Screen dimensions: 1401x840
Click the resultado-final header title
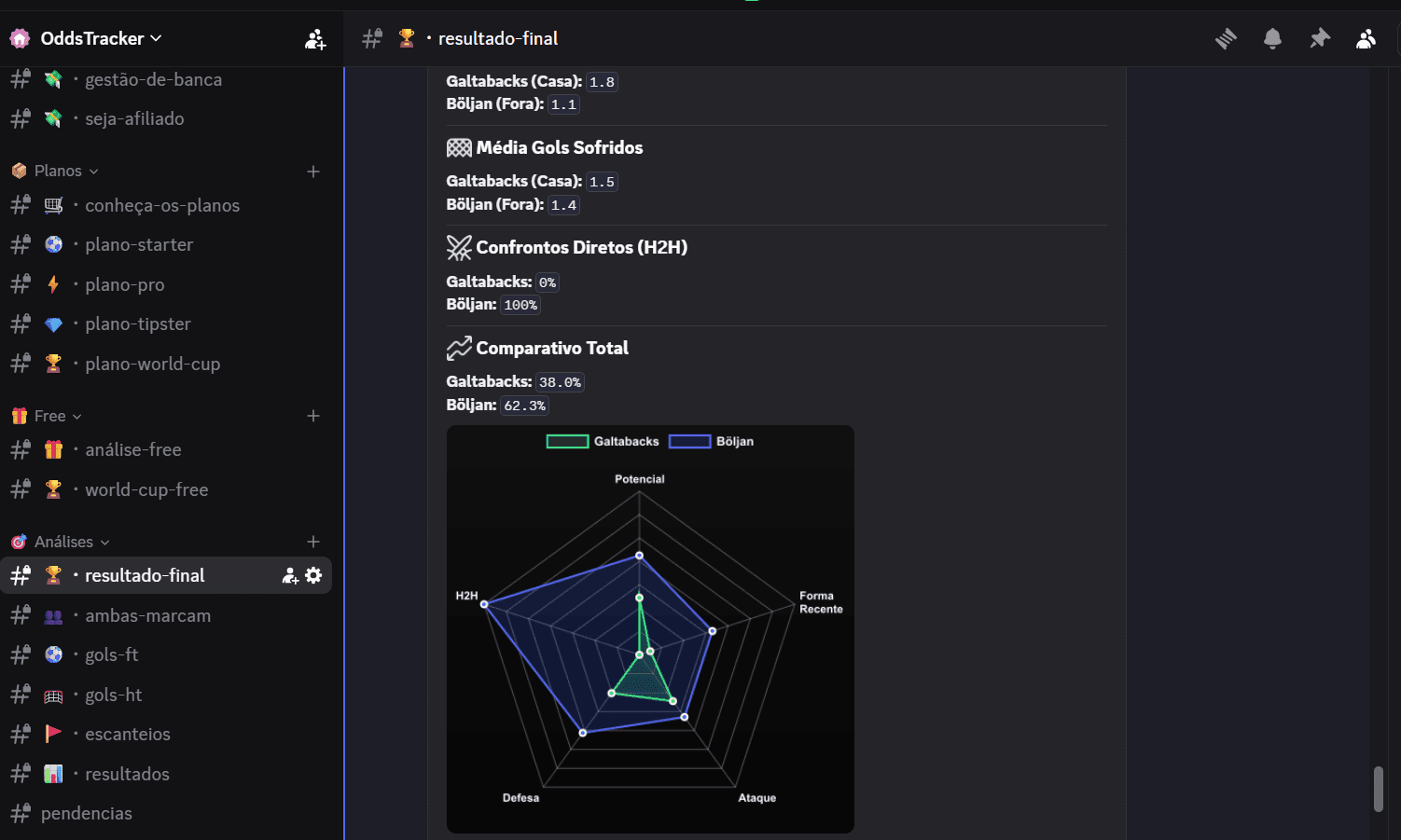point(498,38)
